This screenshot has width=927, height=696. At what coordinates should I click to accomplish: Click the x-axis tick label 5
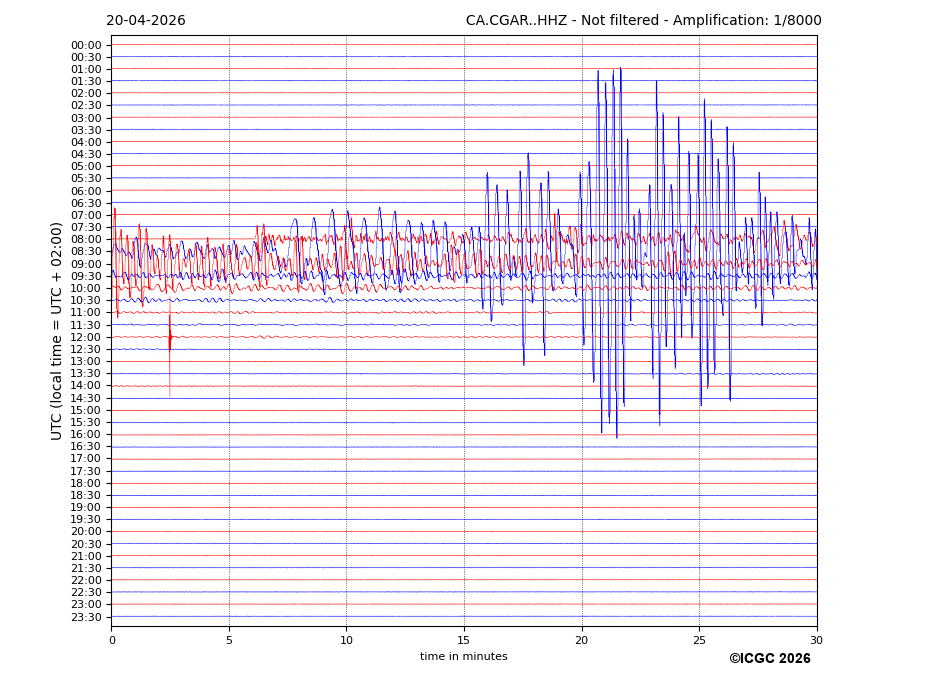pos(229,639)
